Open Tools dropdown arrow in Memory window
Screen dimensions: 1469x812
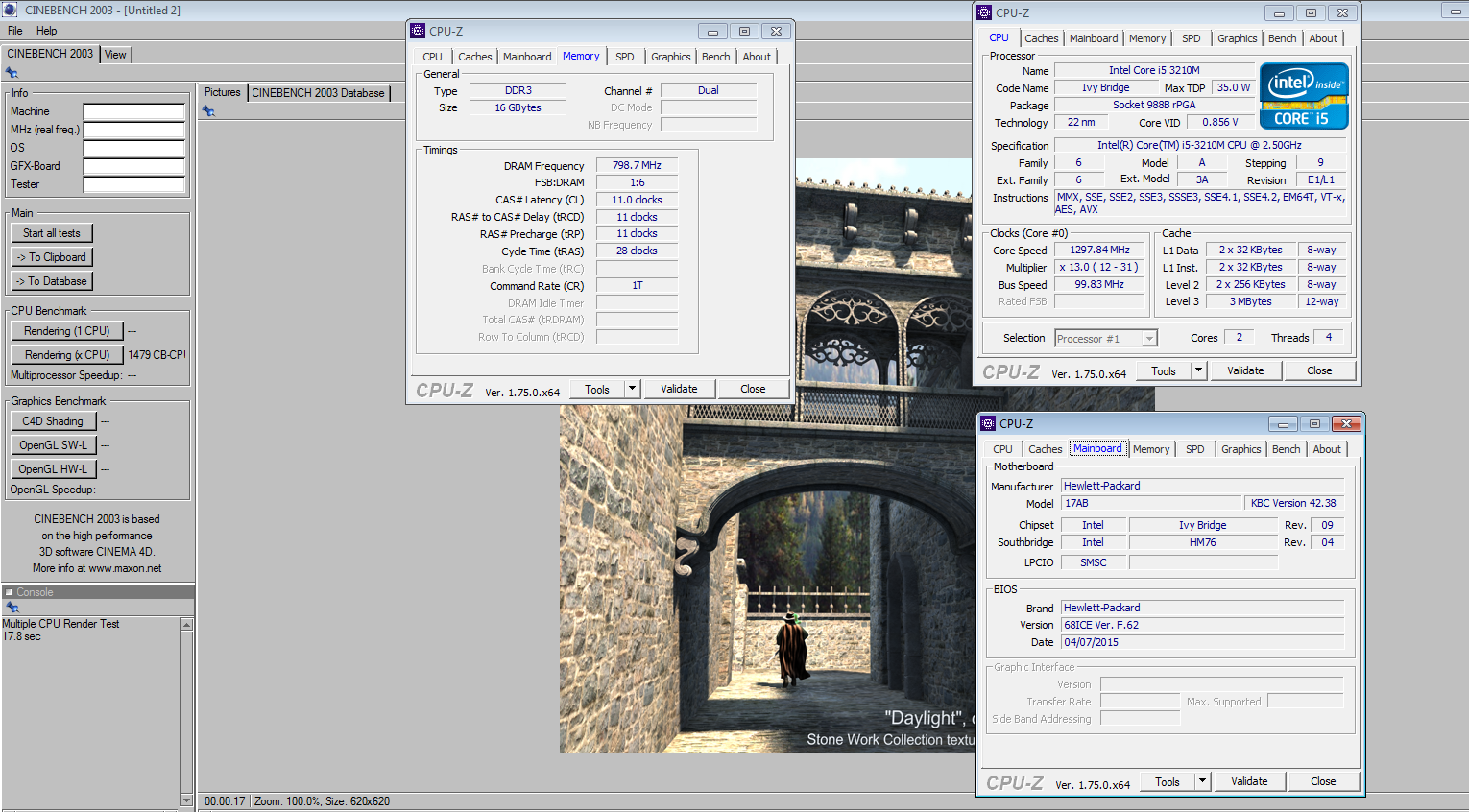click(x=632, y=389)
